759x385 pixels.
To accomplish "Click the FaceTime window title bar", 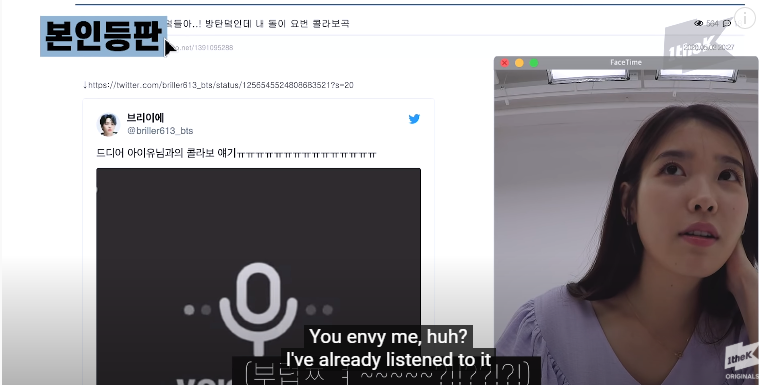I will [x=626, y=62].
